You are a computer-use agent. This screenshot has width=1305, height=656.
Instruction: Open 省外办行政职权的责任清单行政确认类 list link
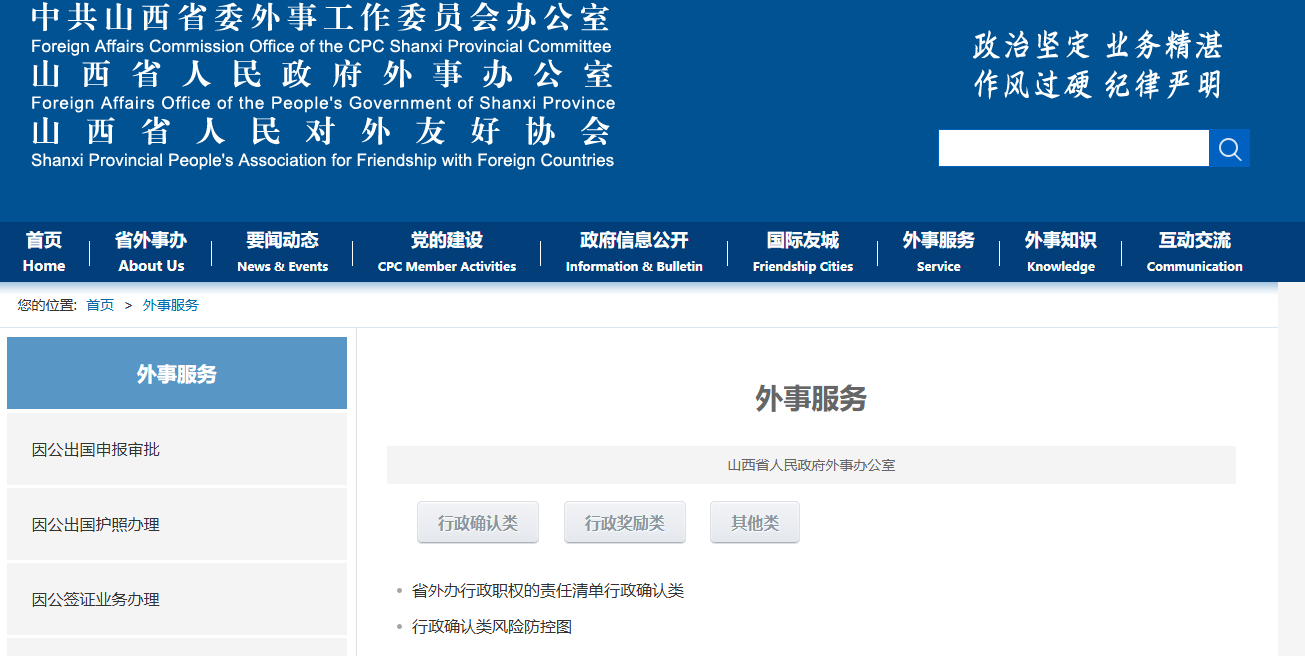(x=548, y=591)
